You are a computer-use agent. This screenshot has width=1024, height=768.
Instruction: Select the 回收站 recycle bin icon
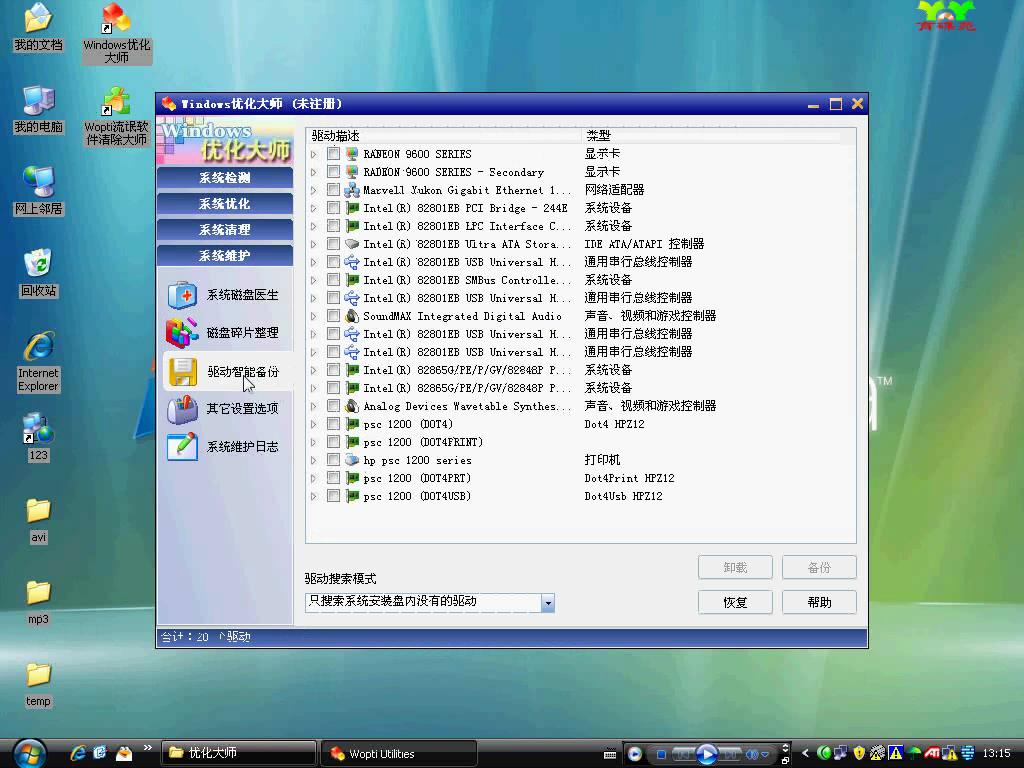click(39, 273)
